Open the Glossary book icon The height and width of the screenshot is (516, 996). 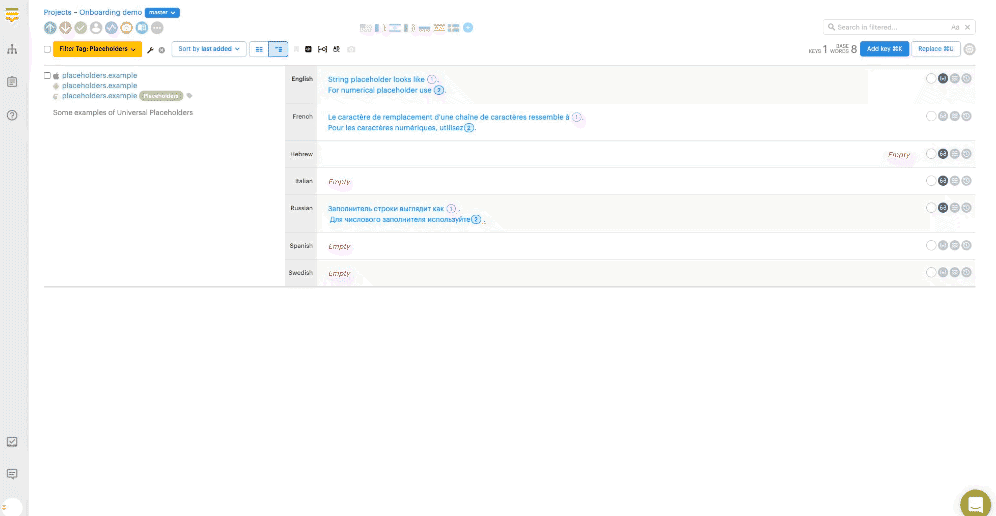142,27
